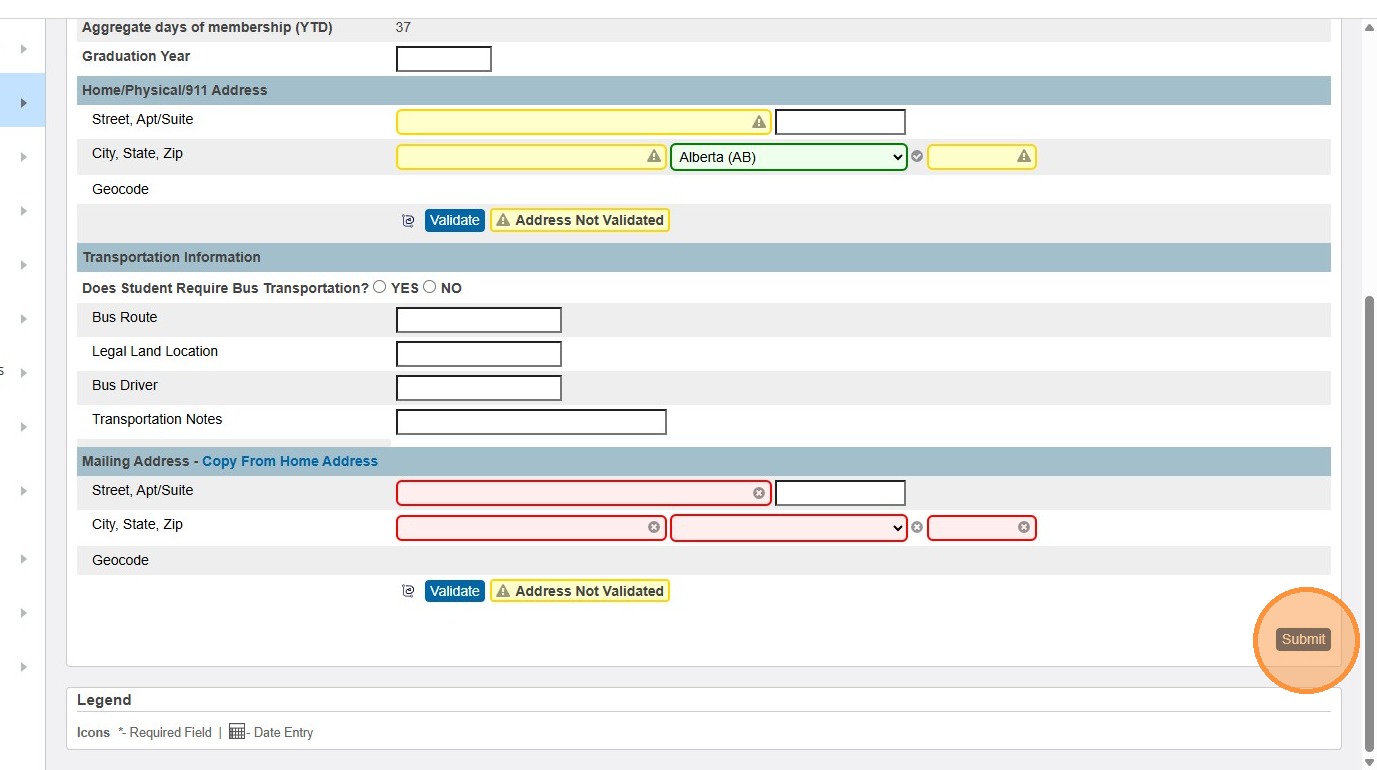Click the aggregate days value 37

[403, 27]
